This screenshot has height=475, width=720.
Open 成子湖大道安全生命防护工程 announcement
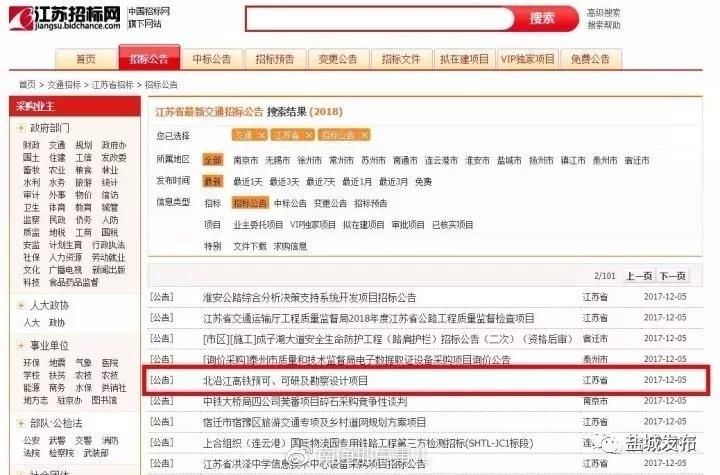[x=388, y=339]
